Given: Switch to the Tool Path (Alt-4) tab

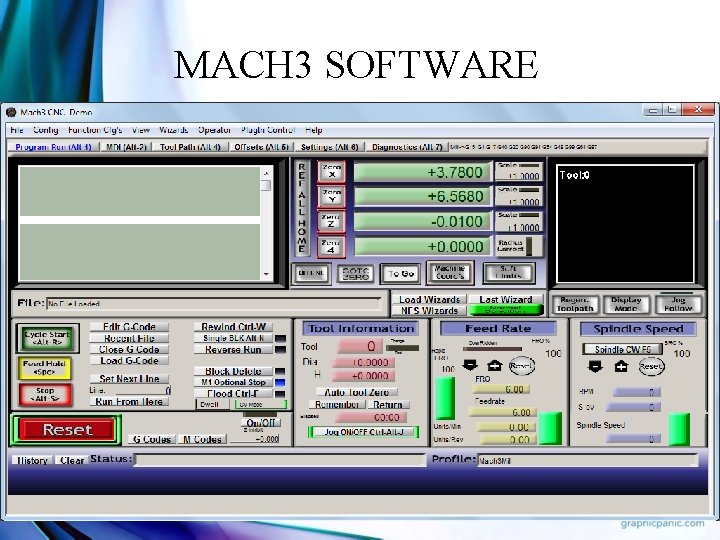Looking at the screenshot, I should click(190, 147).
